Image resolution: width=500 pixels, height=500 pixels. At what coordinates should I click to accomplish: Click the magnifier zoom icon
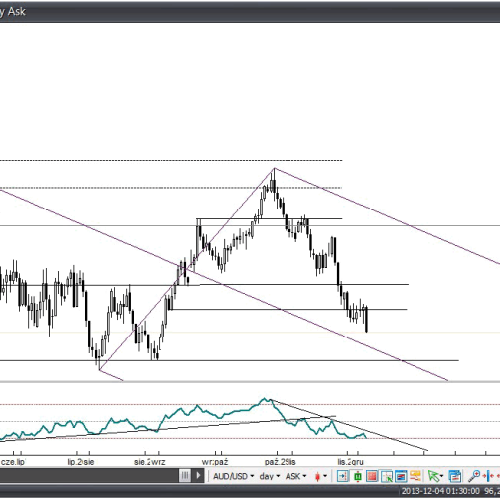(474, 476)
